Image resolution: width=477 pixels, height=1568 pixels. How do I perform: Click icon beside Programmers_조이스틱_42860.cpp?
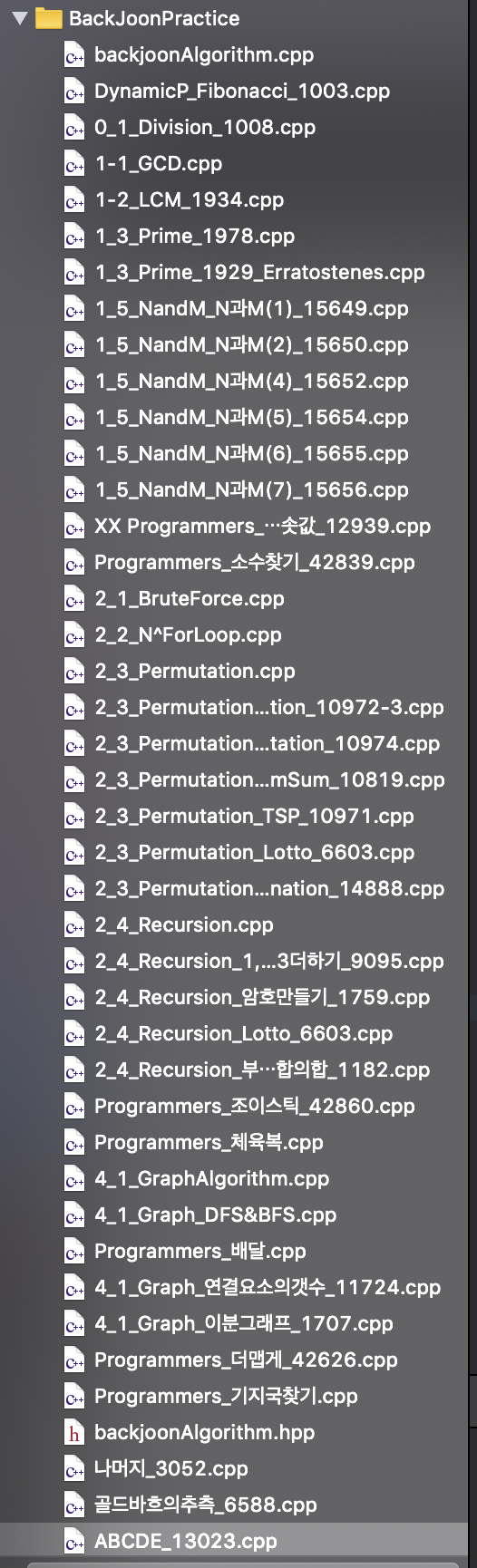[x=74, y=1107]
